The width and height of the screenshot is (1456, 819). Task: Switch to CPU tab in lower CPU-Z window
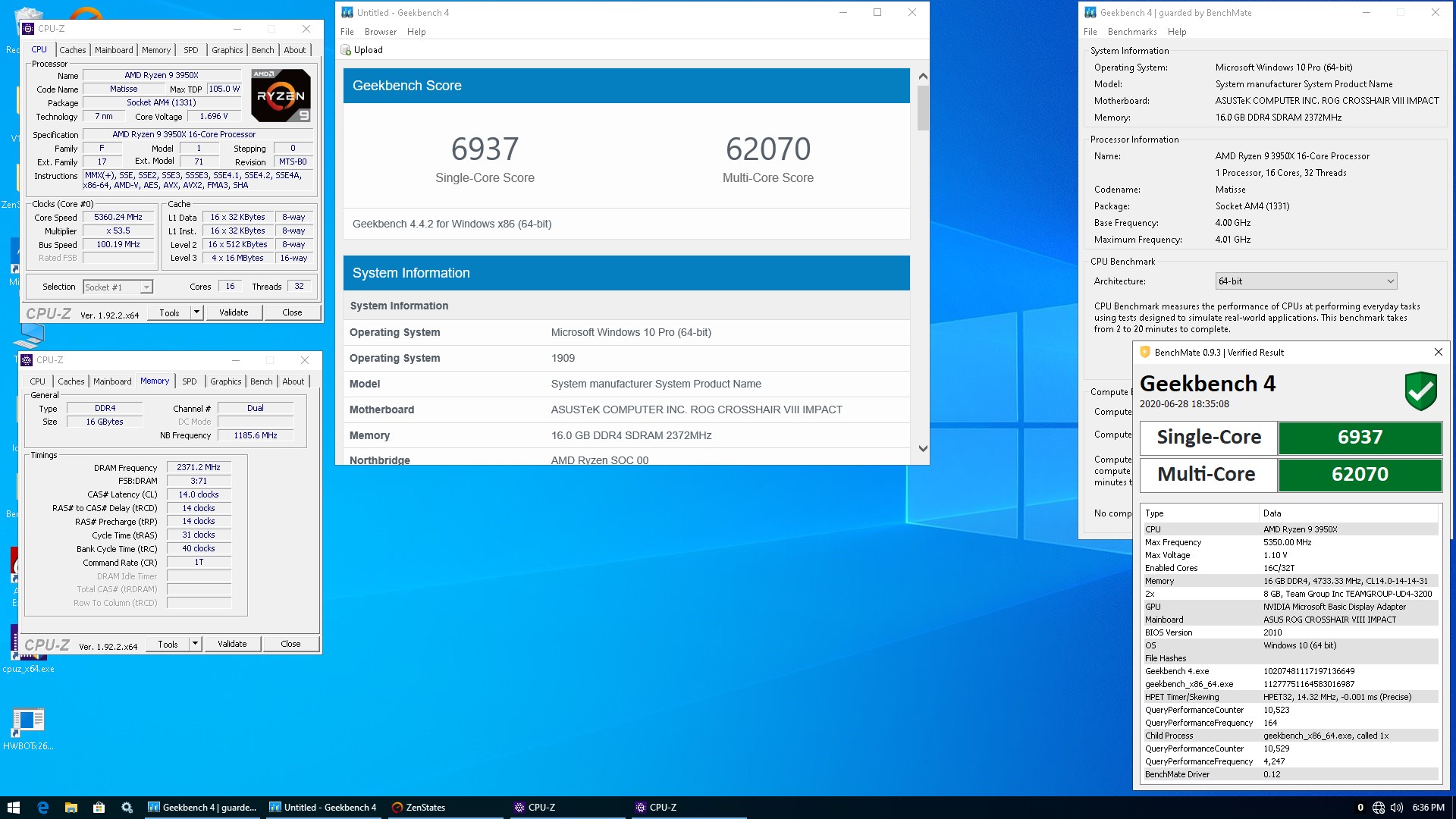(38, 381)
